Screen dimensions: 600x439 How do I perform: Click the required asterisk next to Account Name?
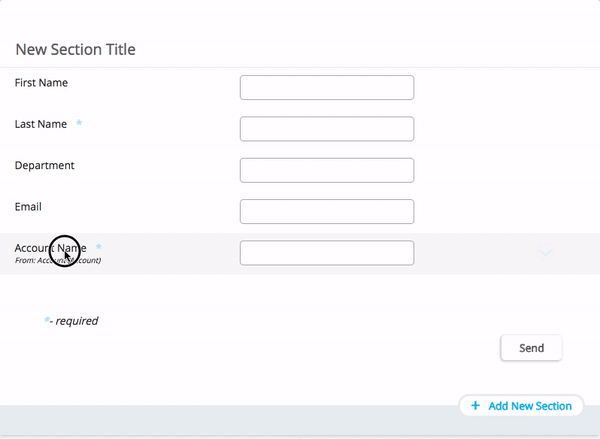point(99,247)
